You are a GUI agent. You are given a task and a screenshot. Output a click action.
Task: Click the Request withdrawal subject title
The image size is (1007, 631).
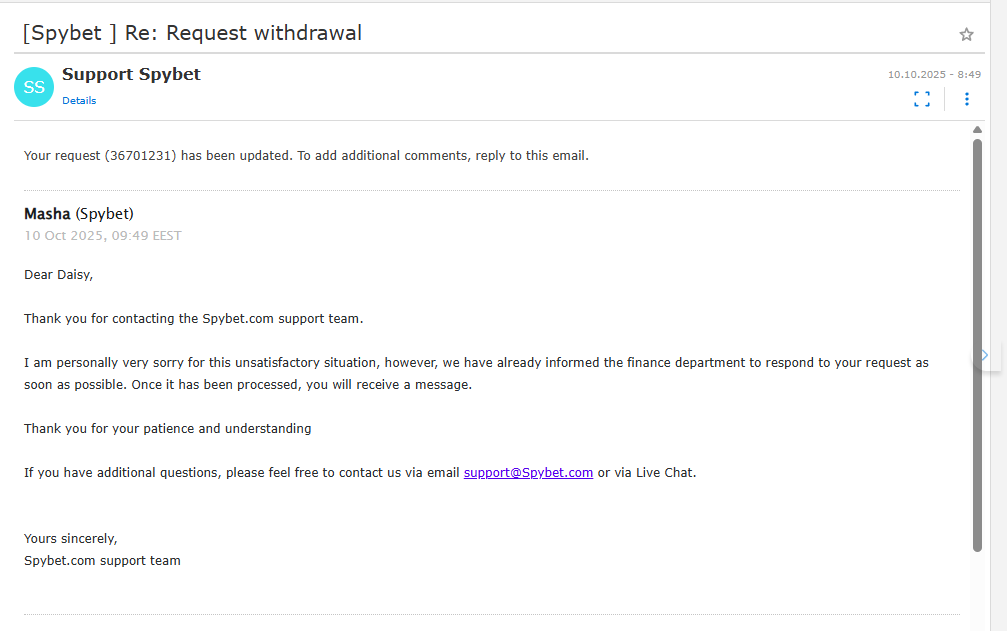point(192,33)
